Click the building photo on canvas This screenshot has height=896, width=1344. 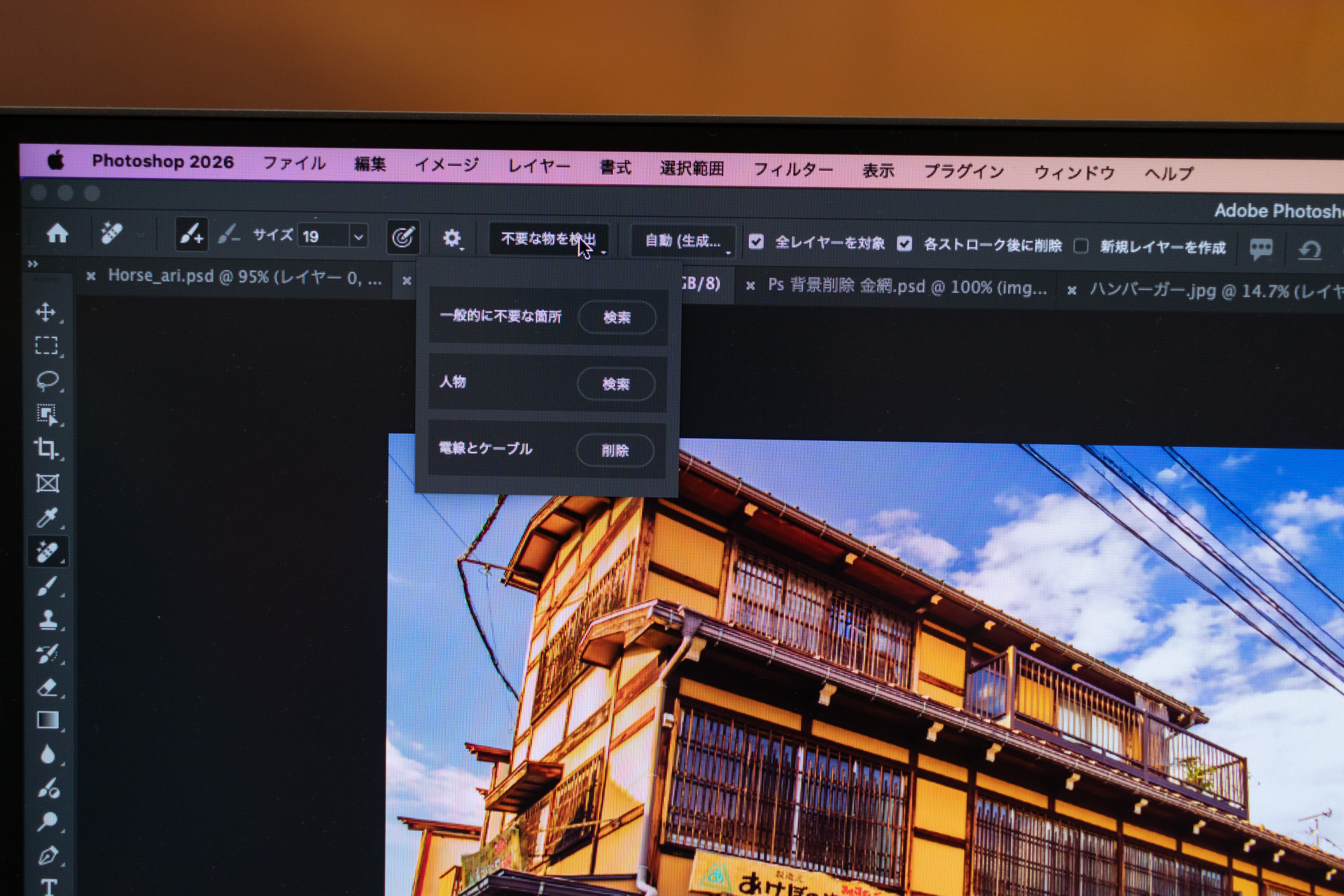866,665
